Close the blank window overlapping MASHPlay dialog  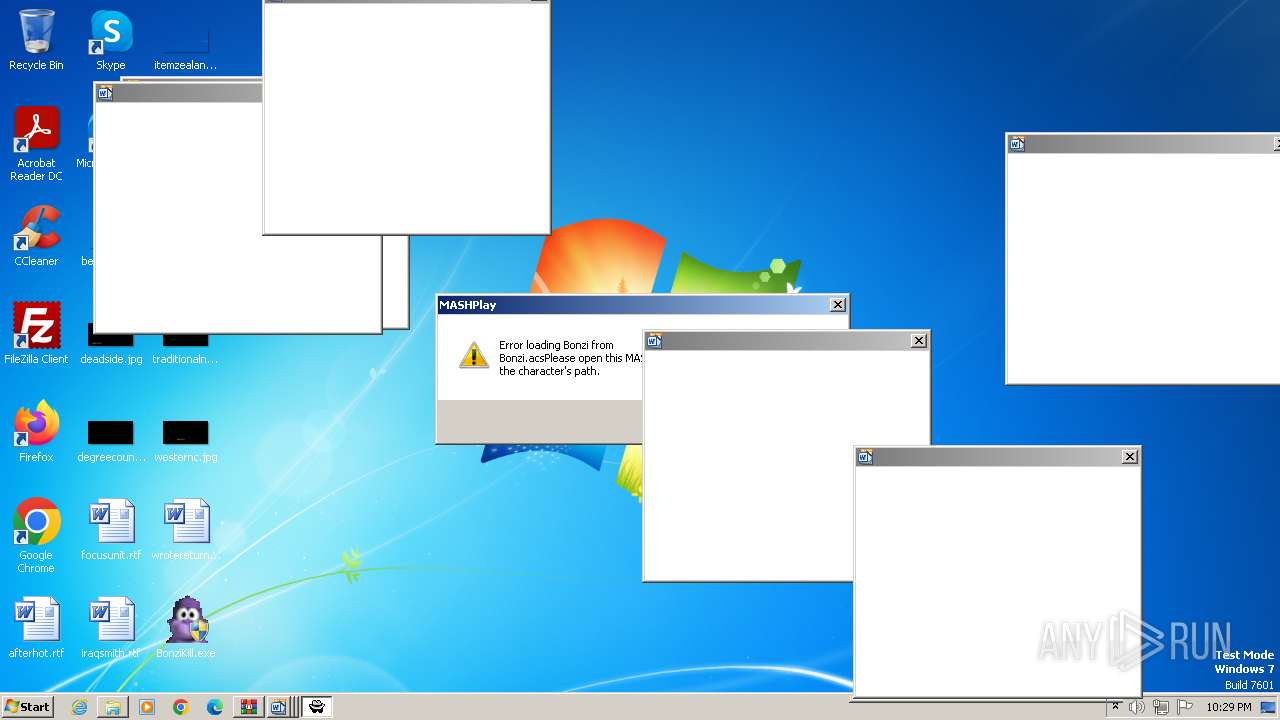click(919, 341)
